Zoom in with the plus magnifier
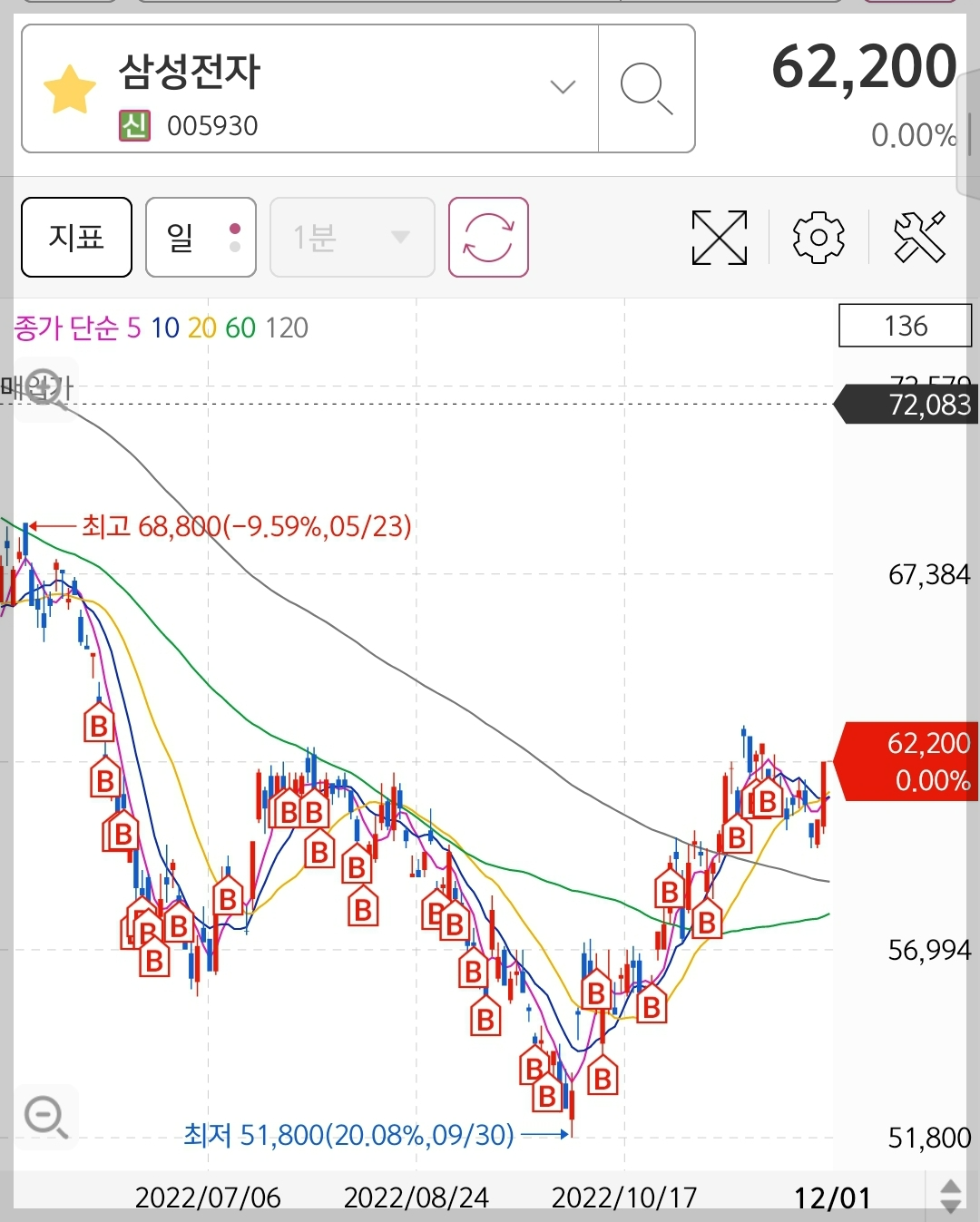 point(45,389)
